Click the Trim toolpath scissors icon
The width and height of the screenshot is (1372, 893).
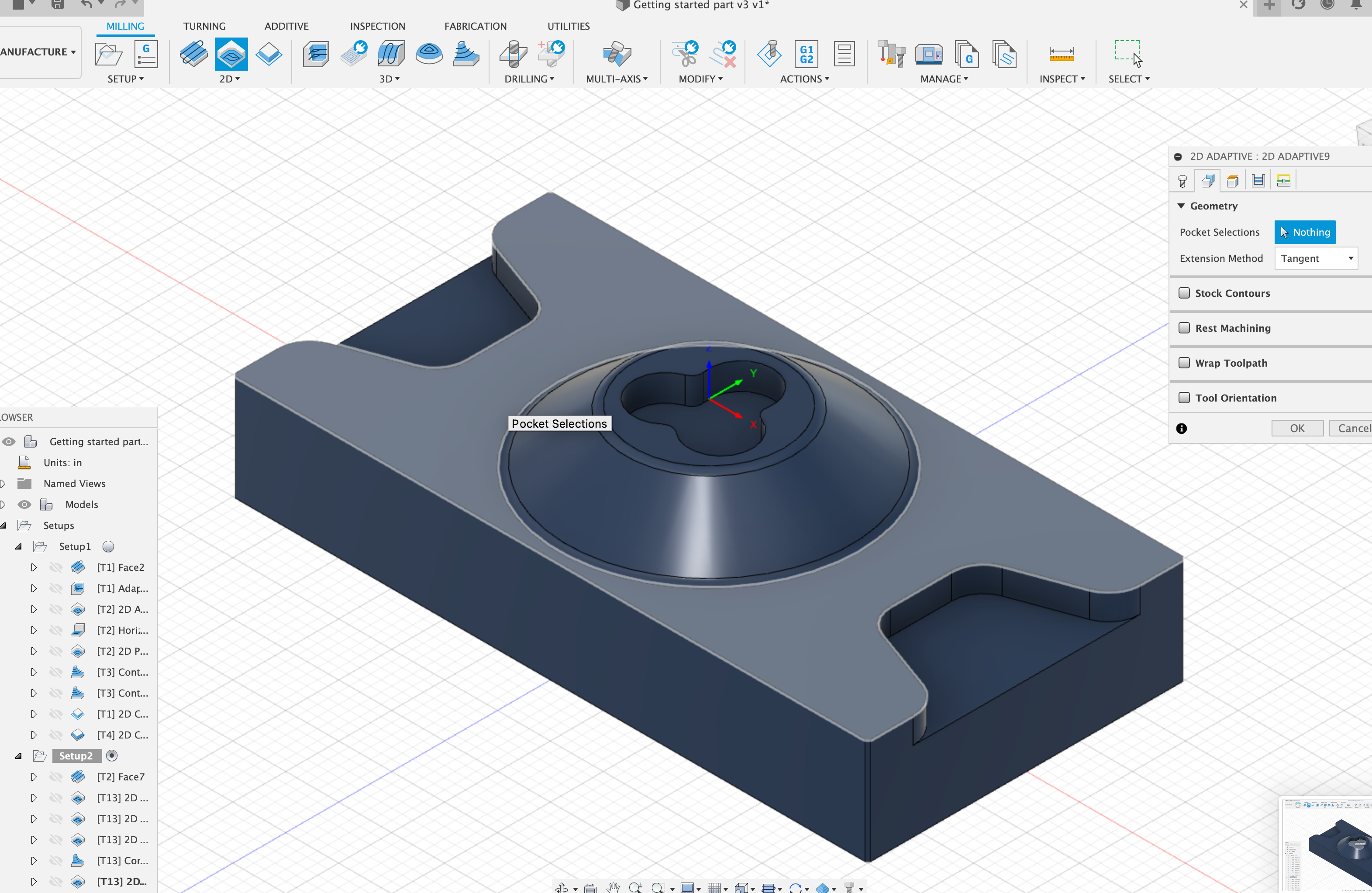pyautogui.click(x=686, y=54)
